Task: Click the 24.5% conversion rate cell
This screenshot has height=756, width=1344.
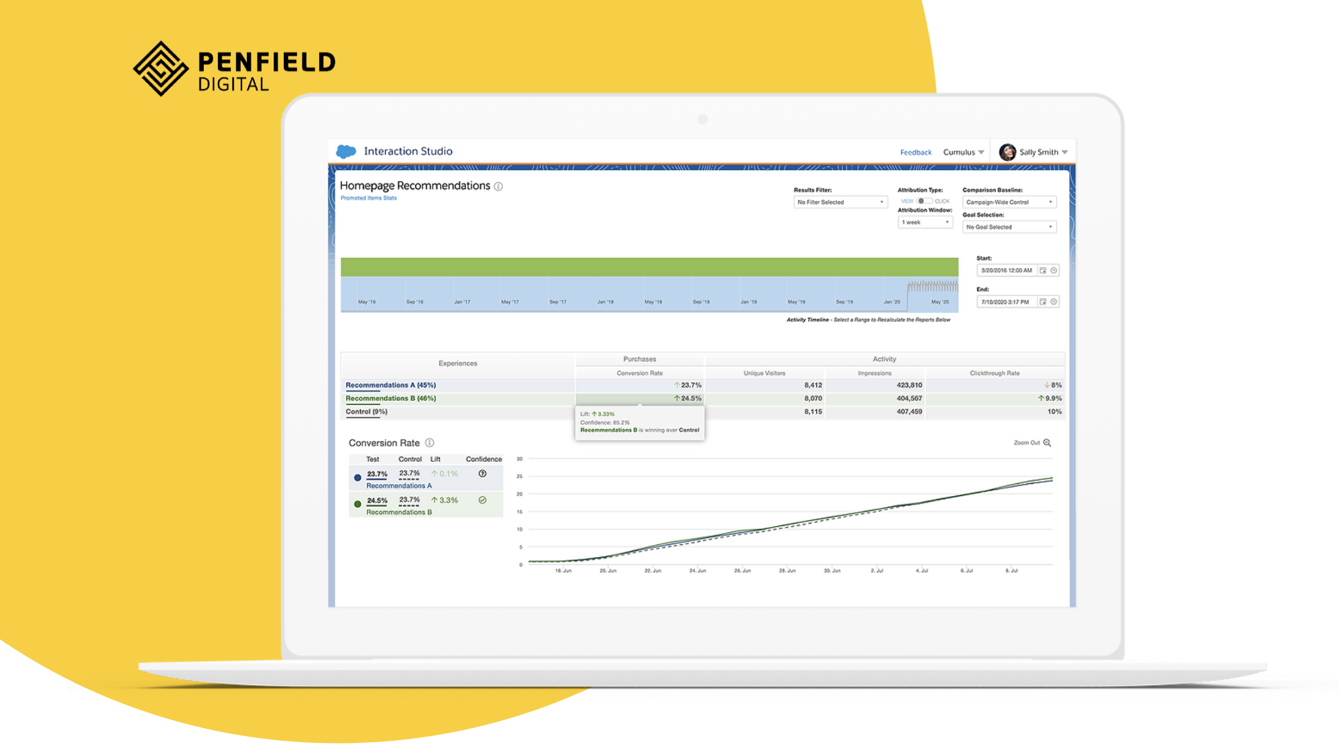Action: click(x=639, y=398)
